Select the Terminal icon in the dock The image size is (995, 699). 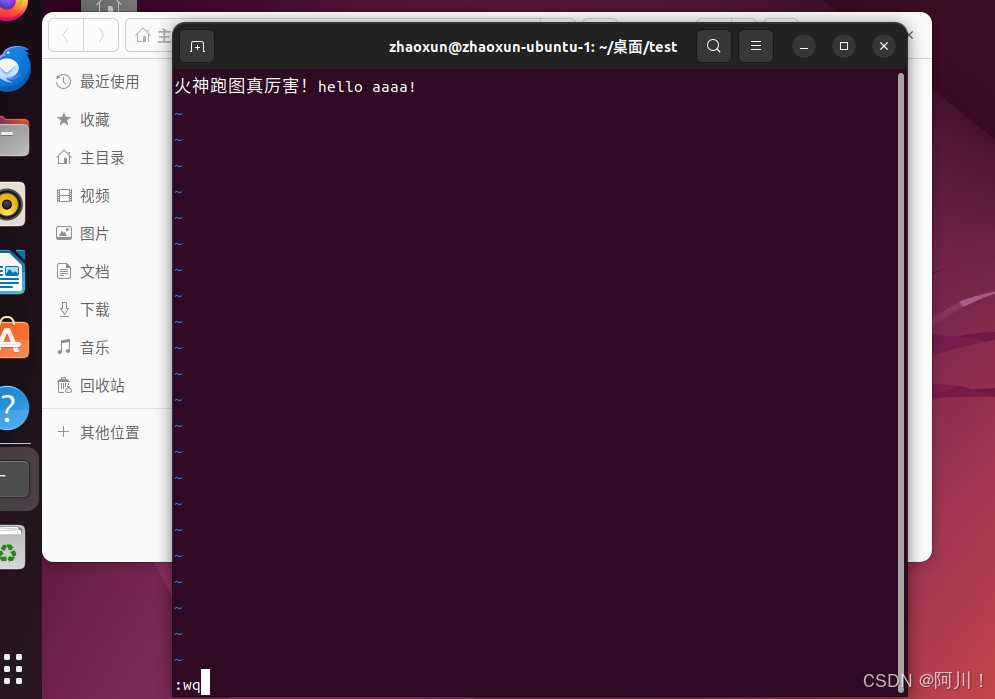[x=14, y=479]
